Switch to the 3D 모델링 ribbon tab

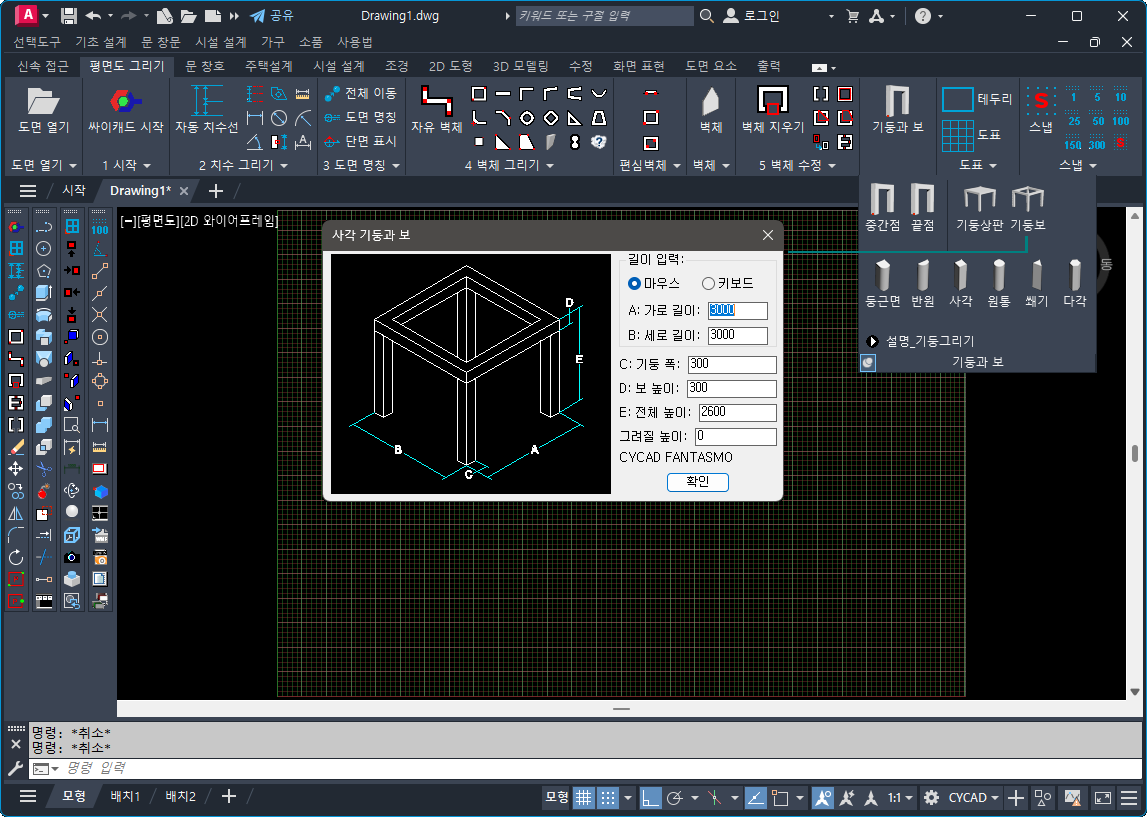pos(520,66)
